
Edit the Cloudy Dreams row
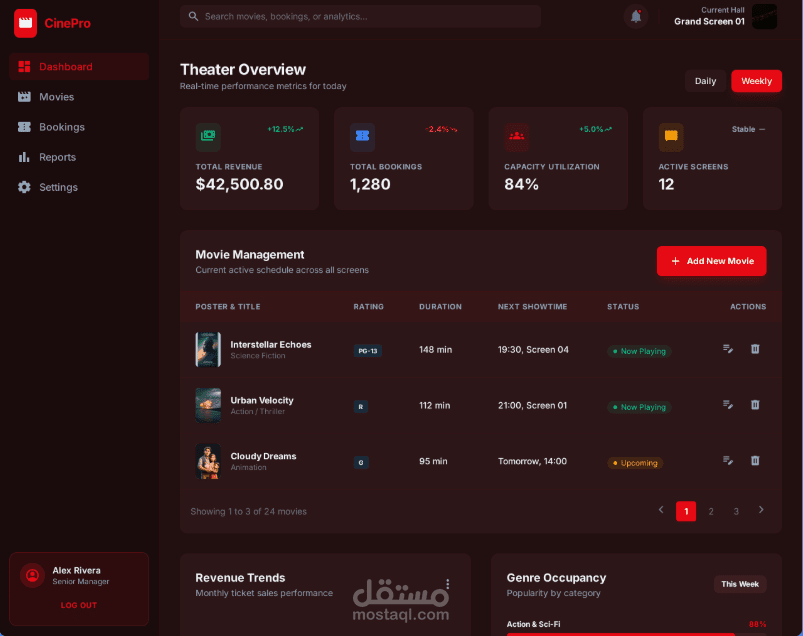[x=728, y=461]
